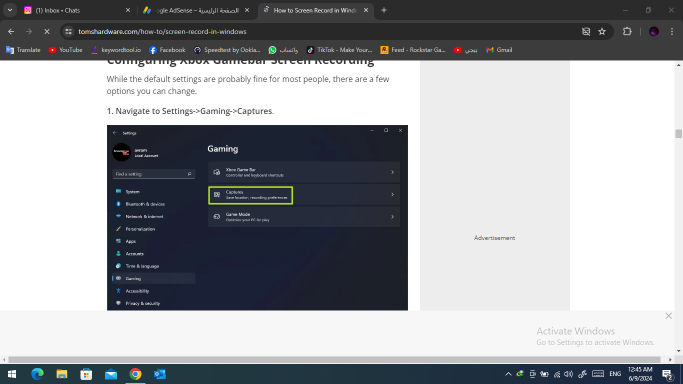
Task: Open the YouTube bookmark
Action: pyautogui.click(x=65, y=50)
